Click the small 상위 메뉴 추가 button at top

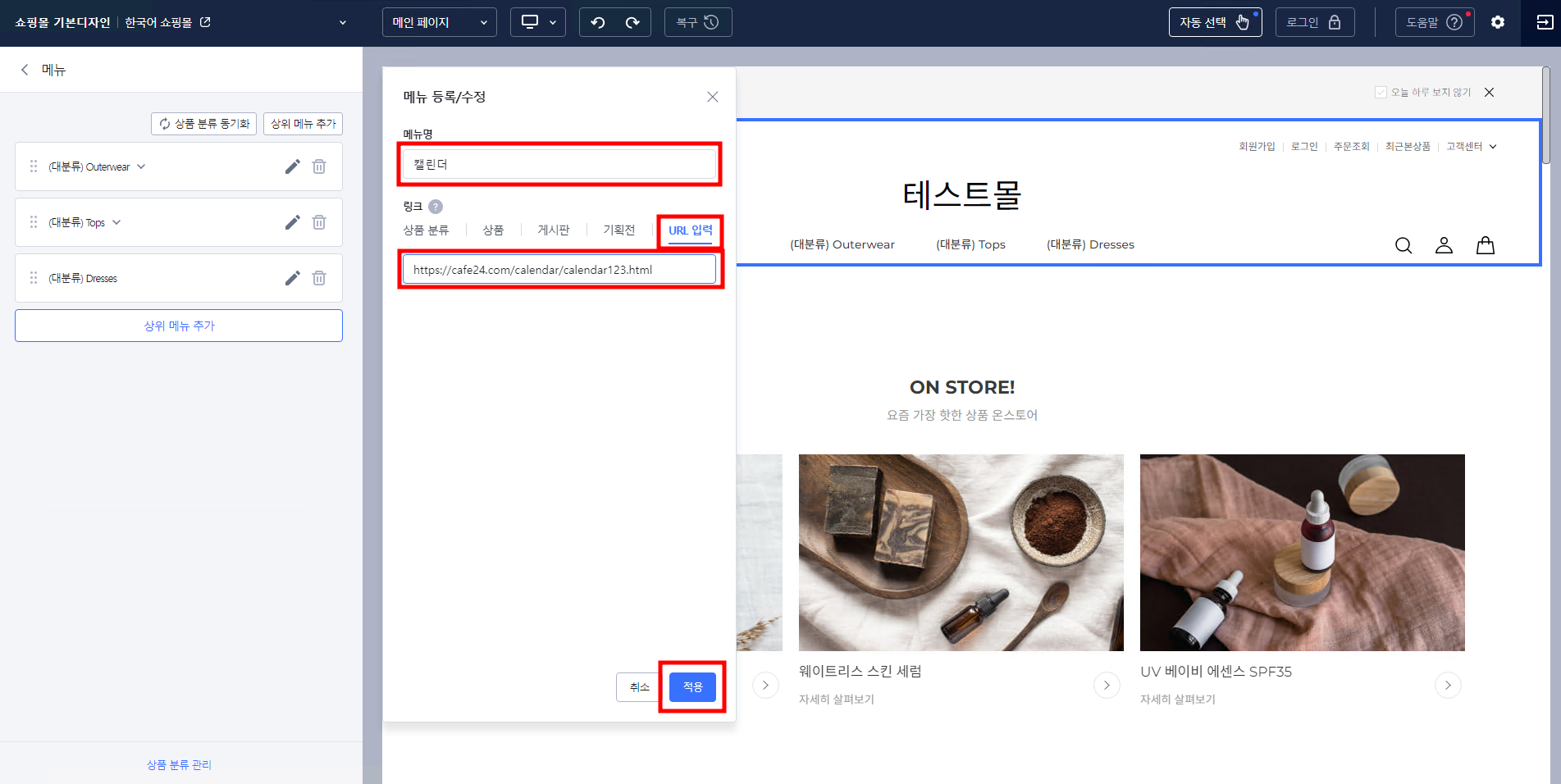(303, 124)
